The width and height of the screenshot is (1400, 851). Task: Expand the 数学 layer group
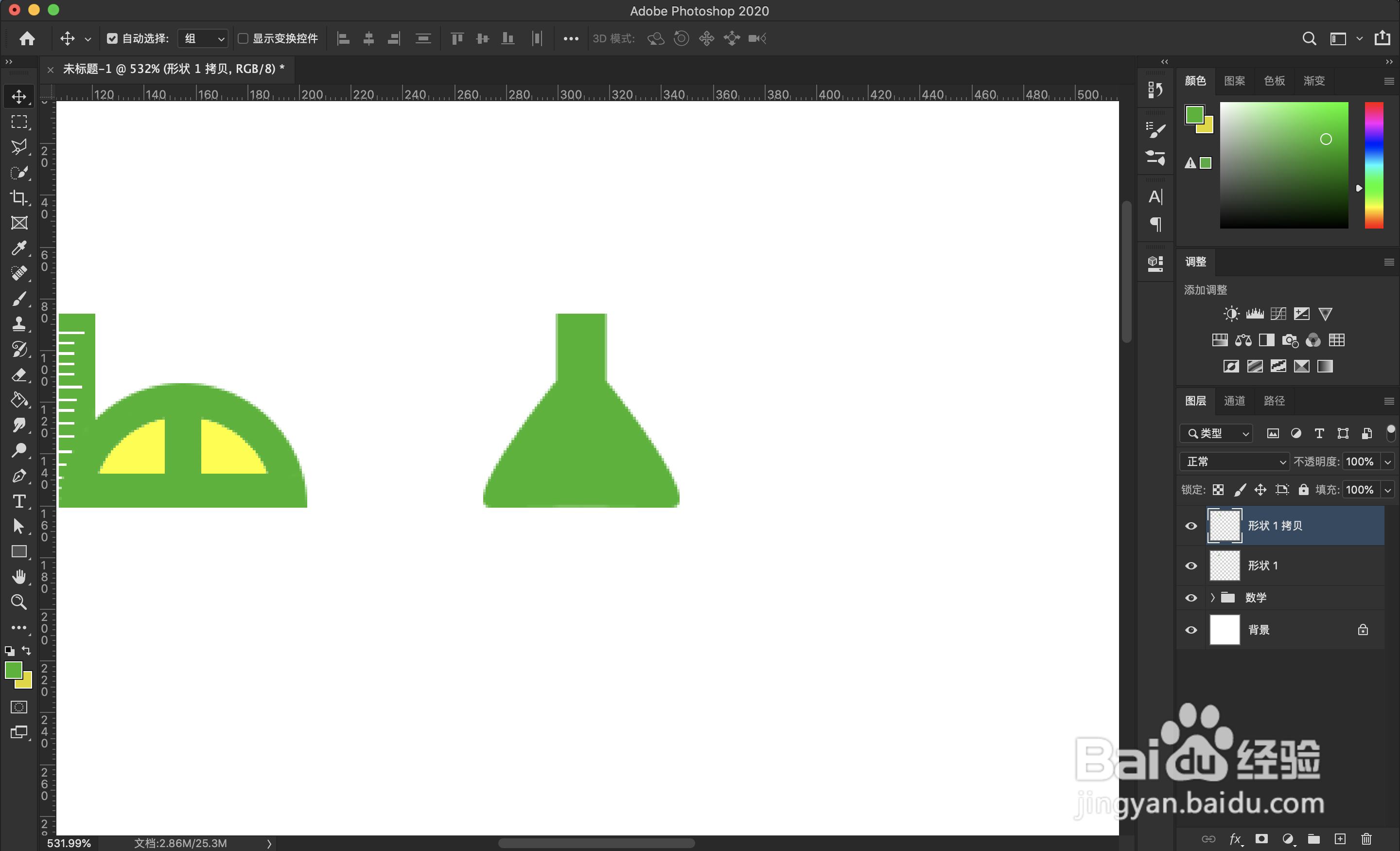click(x=1212, y=598)
